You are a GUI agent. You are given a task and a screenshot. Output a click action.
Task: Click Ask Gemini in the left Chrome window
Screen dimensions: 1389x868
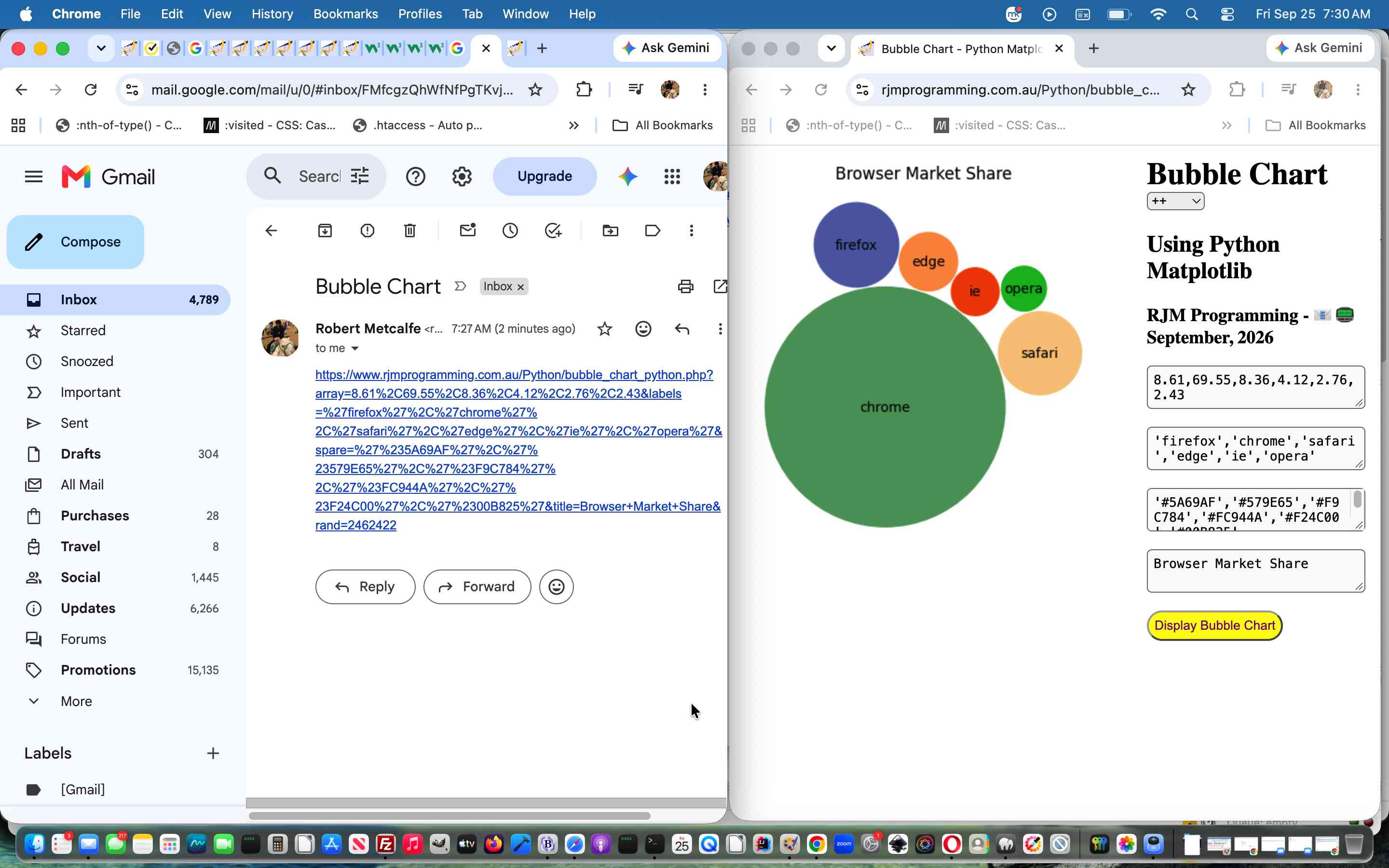[x=667, y=48]
